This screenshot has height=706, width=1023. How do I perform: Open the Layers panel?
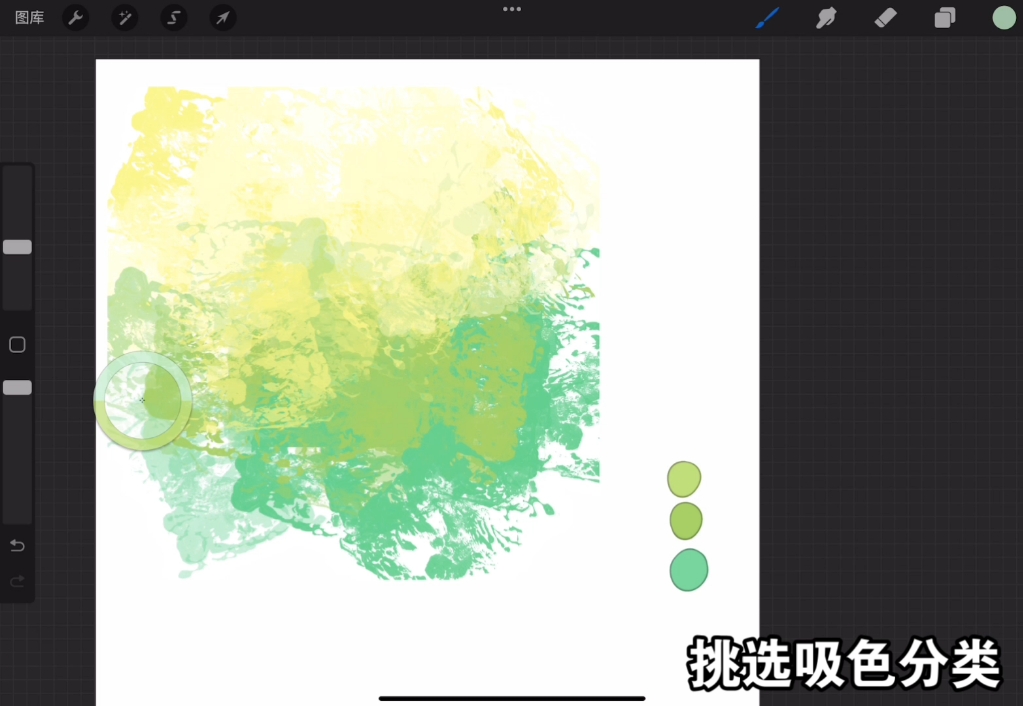pyautogui.click(x=945, y=18)
